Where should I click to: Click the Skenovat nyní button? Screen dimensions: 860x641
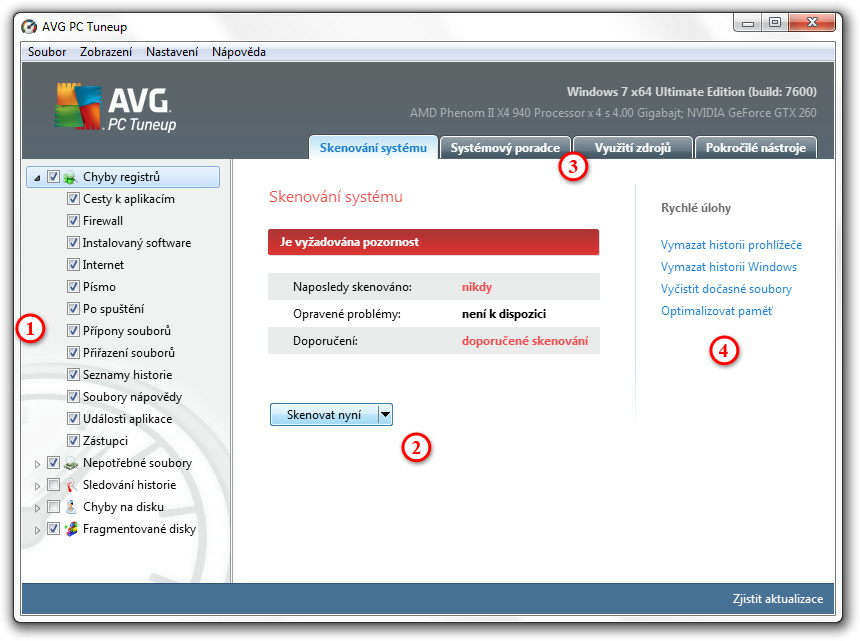coord(324,415)
